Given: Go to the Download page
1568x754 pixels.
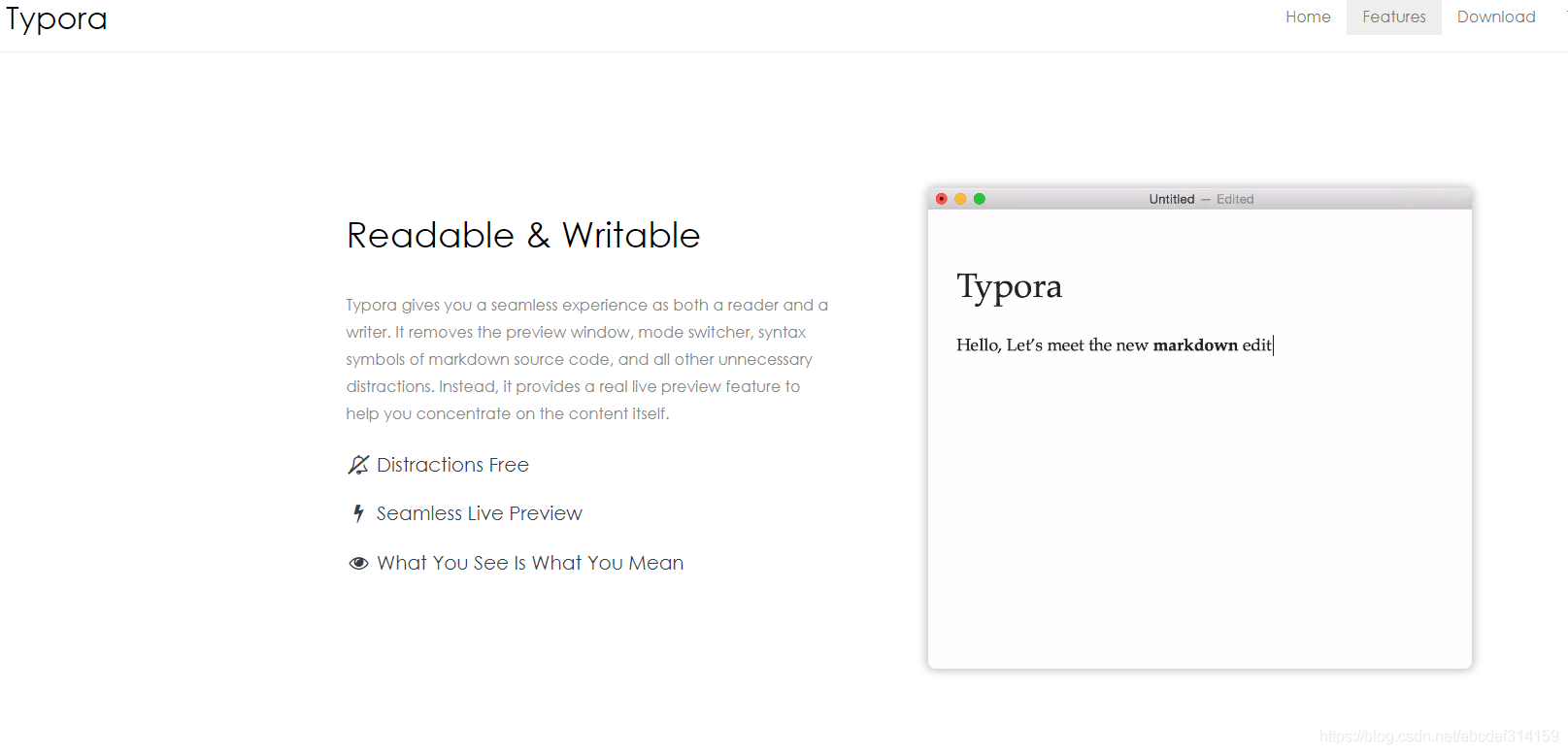Looking at the screenshot, I should (x=1496, y=17).
